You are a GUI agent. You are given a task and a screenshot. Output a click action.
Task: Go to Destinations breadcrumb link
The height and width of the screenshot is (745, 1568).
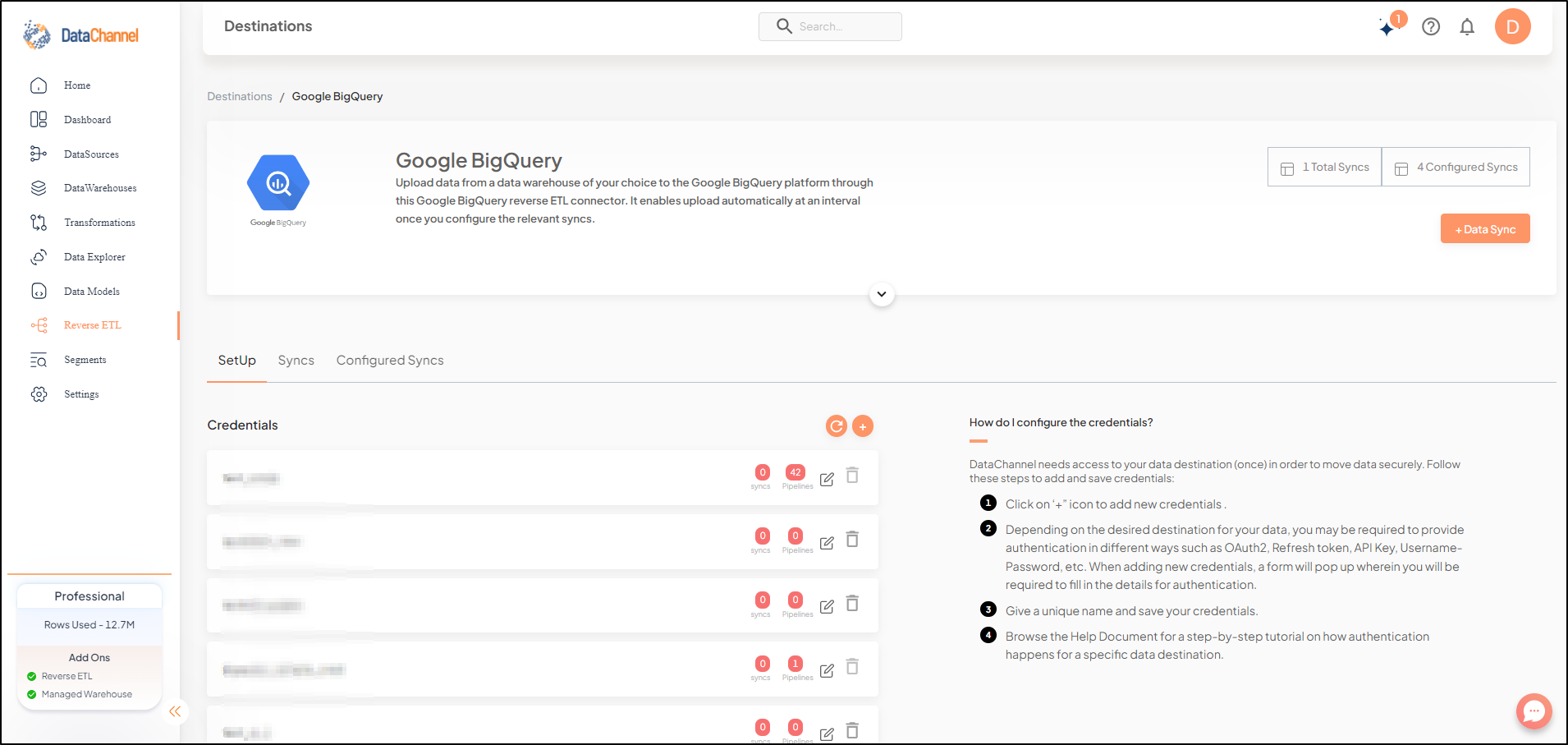coord(239,96)
